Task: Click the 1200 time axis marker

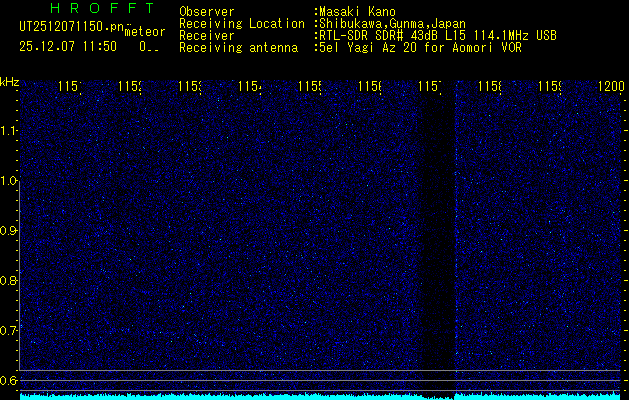Action: click(611, 87)
